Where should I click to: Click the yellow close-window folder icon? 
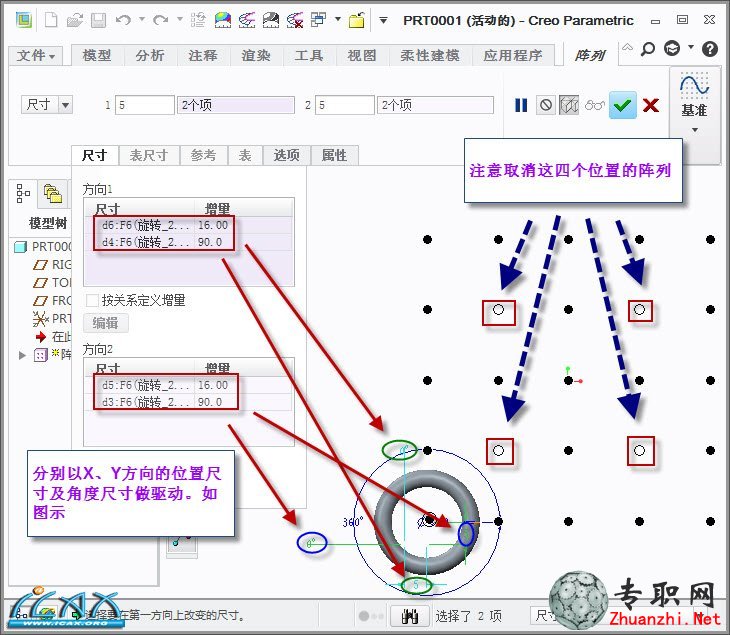[357, 20]
